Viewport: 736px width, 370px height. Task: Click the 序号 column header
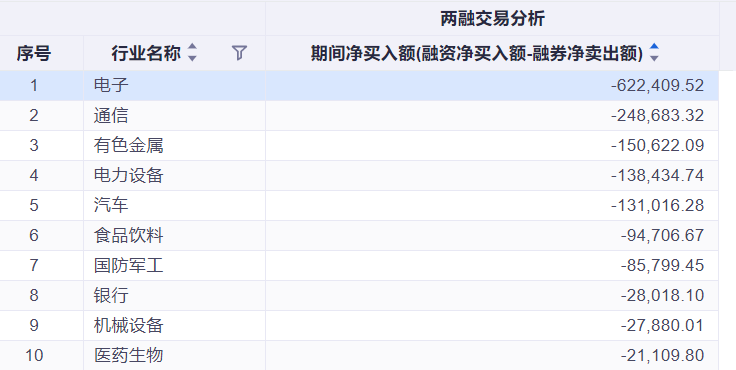point(34,53)
